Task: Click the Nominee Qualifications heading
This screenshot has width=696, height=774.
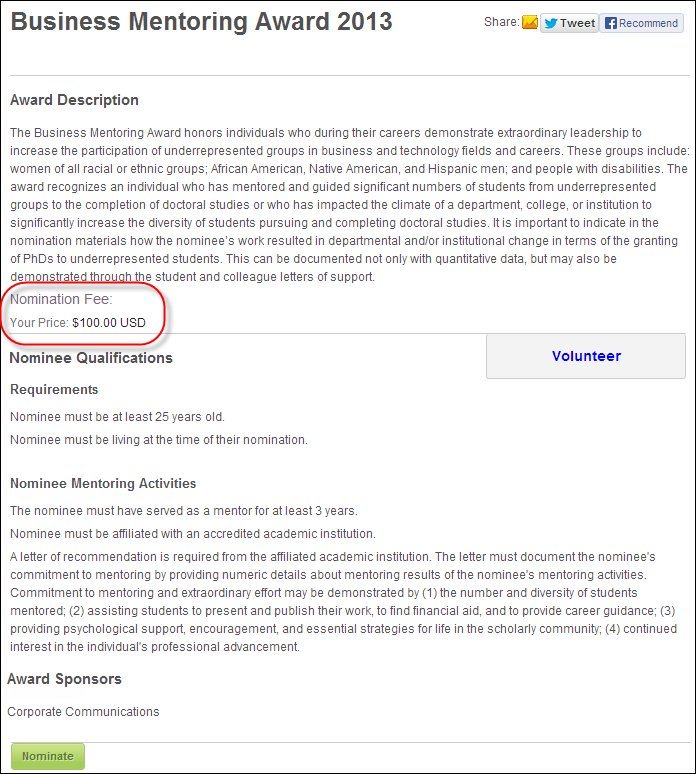Action: click(x=91, y=358)
